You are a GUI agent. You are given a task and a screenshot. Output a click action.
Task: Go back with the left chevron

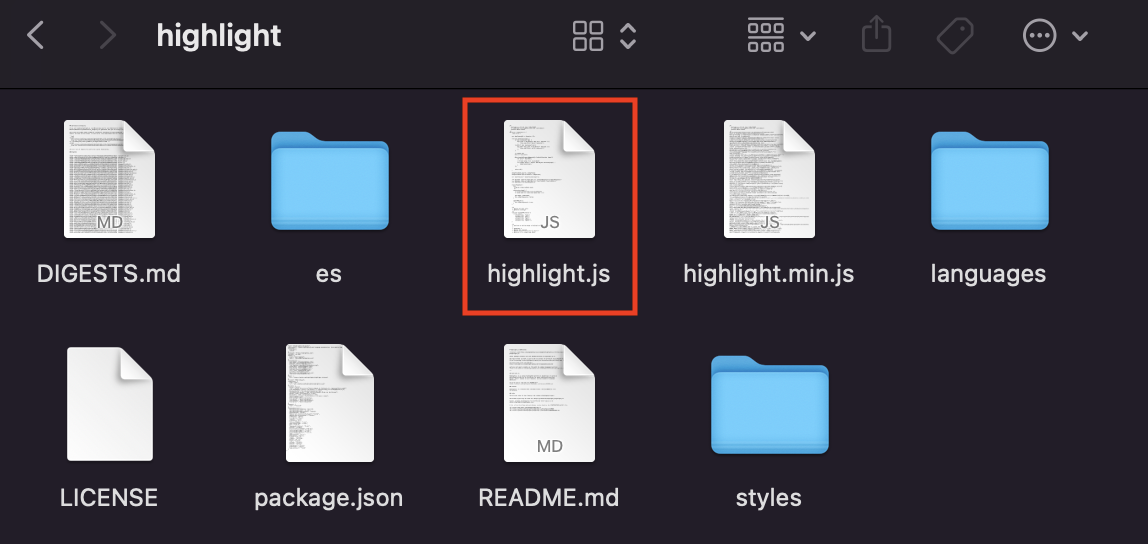(x=35, y=35)
